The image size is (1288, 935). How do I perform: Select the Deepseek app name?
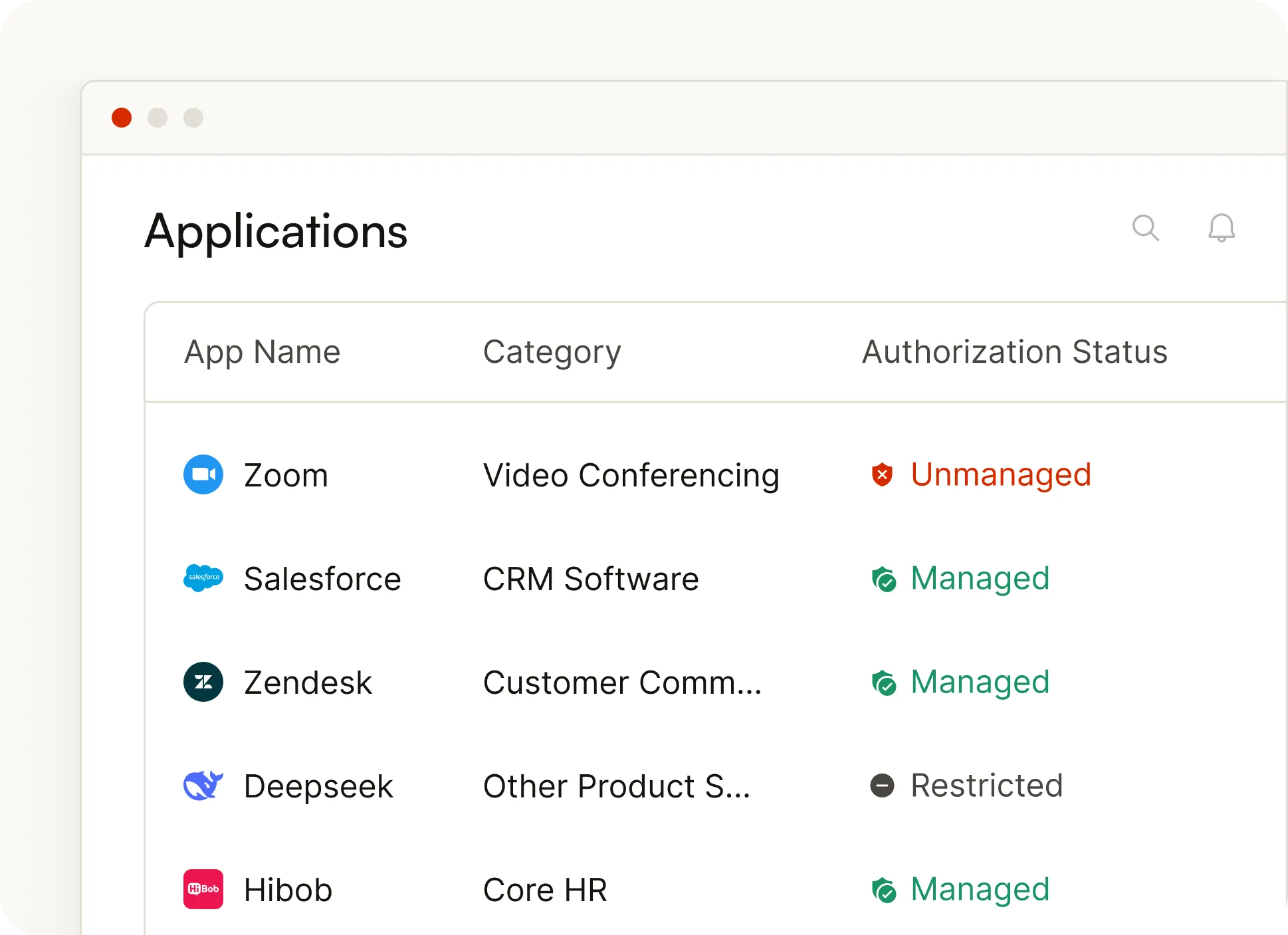318,787
